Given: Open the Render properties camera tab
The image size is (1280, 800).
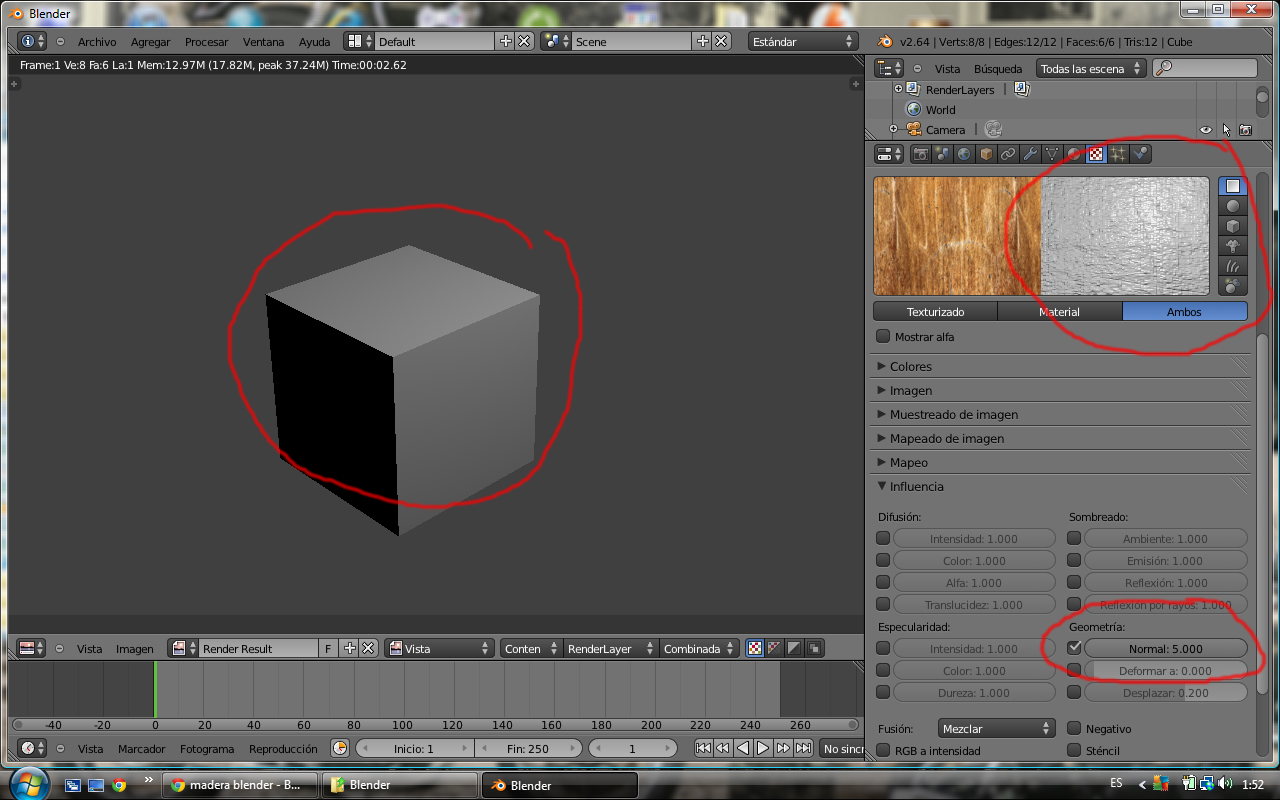Looking at the screenshot, I should pyautogui.click(x=920, y=154).
